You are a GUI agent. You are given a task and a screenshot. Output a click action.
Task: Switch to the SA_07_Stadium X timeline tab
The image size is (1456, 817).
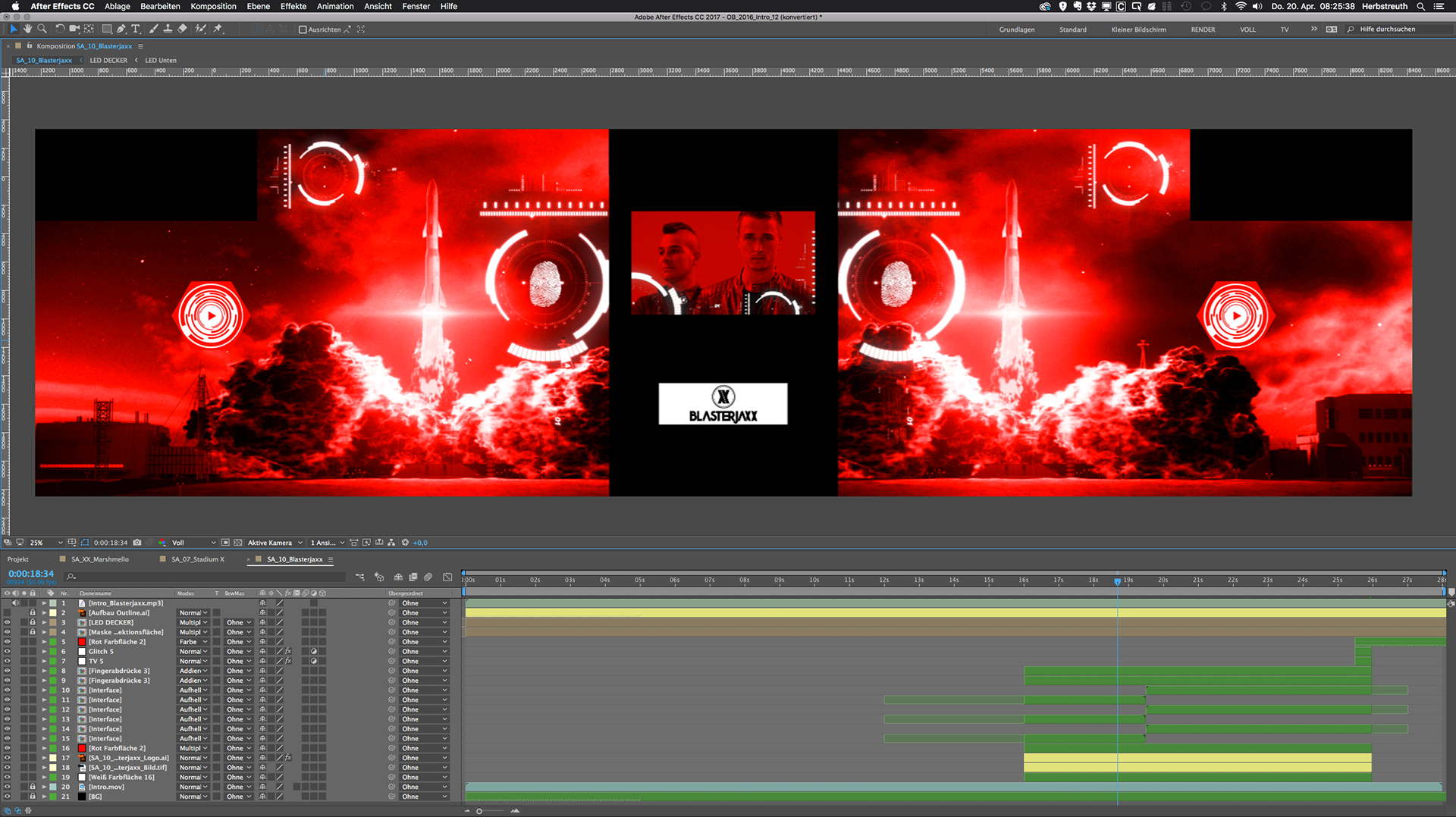198,559
